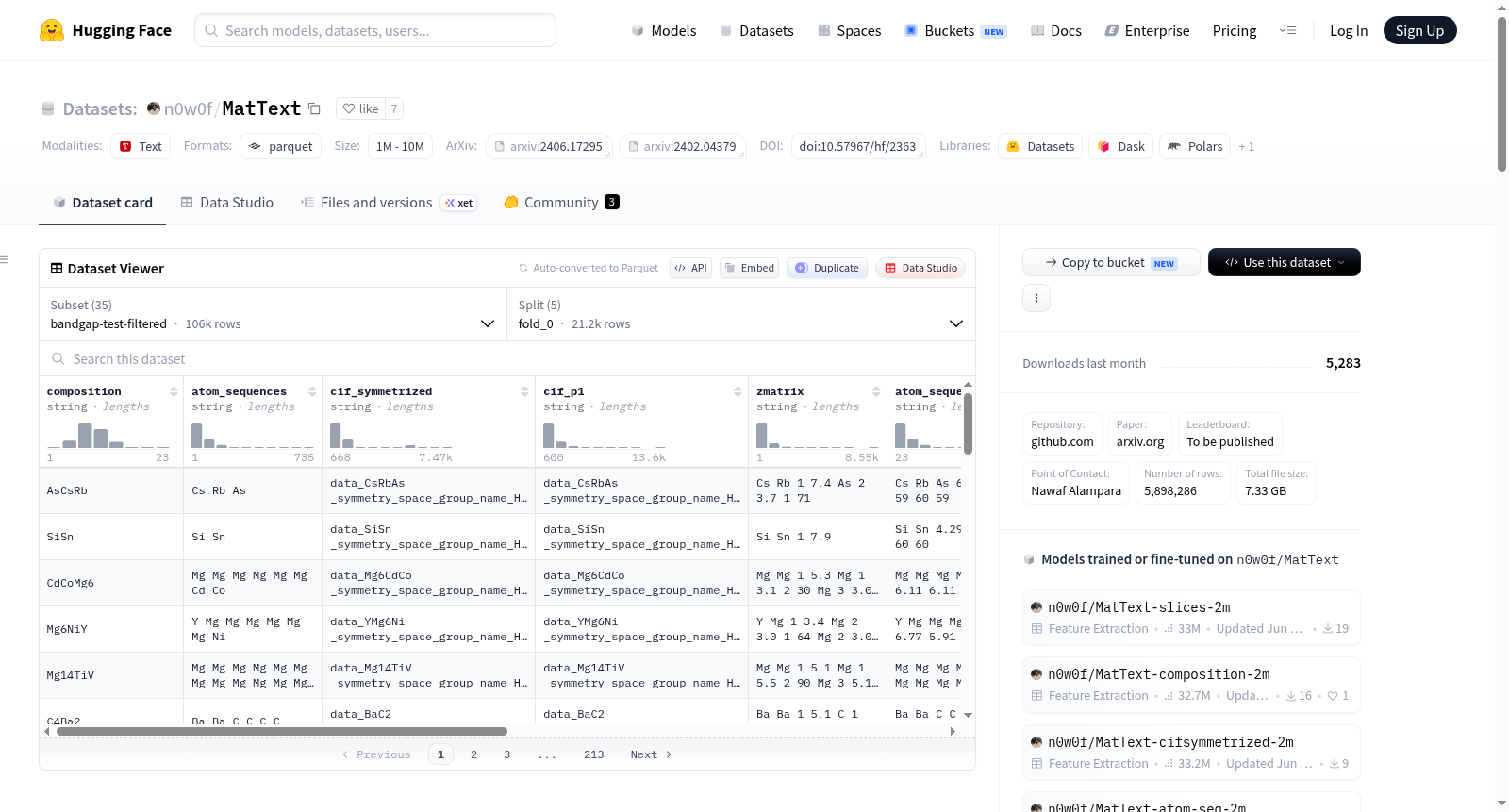Screen dimensions: 1509x812
Task: Sort the cif_symmetrized column
Action: tap(524, 391)
